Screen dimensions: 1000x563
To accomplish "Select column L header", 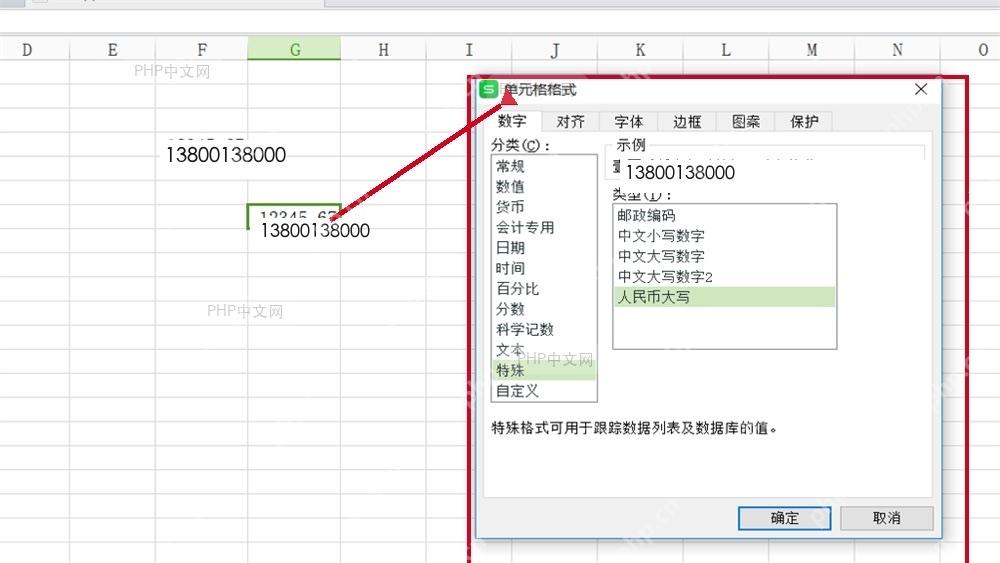I will pyautogui.click(x=726, y=49).
